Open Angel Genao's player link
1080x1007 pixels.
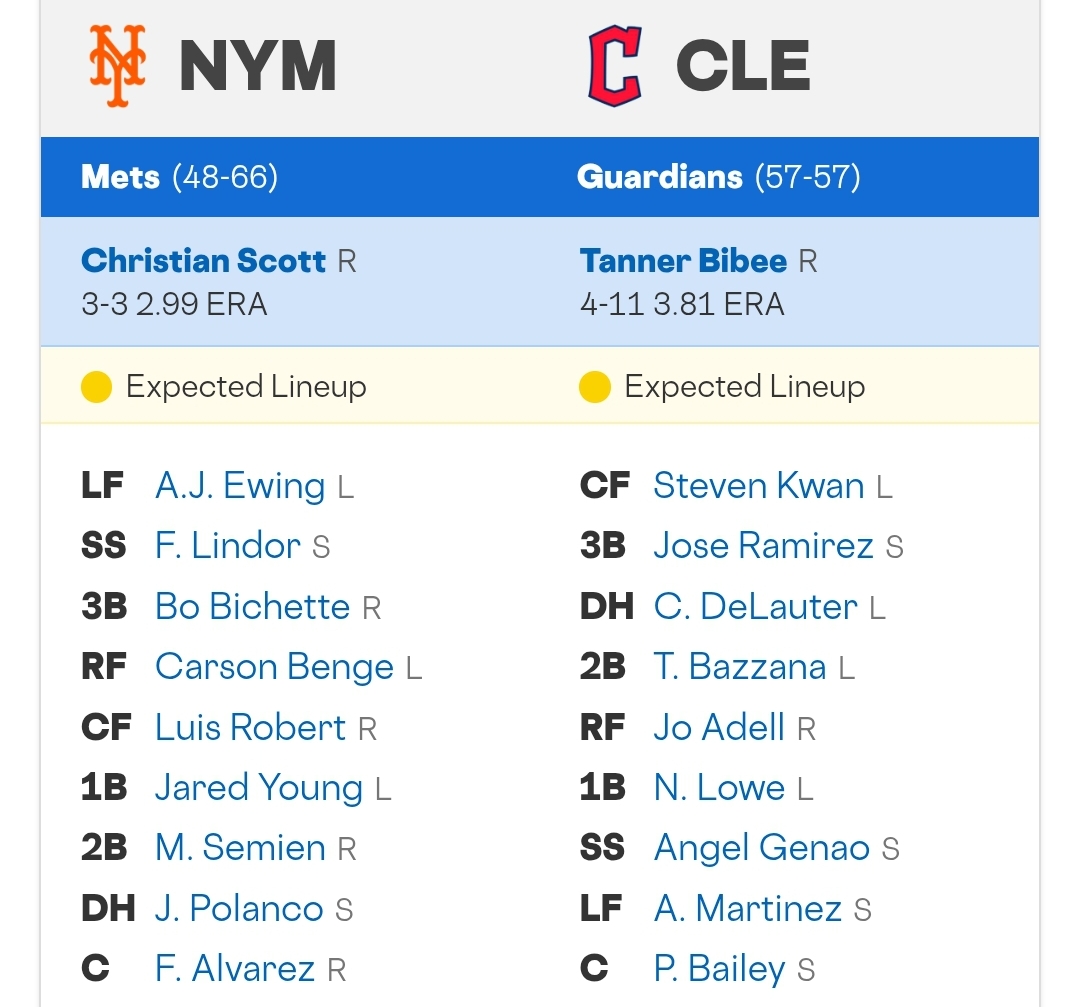pyautogui.click(x=762, y=849)
